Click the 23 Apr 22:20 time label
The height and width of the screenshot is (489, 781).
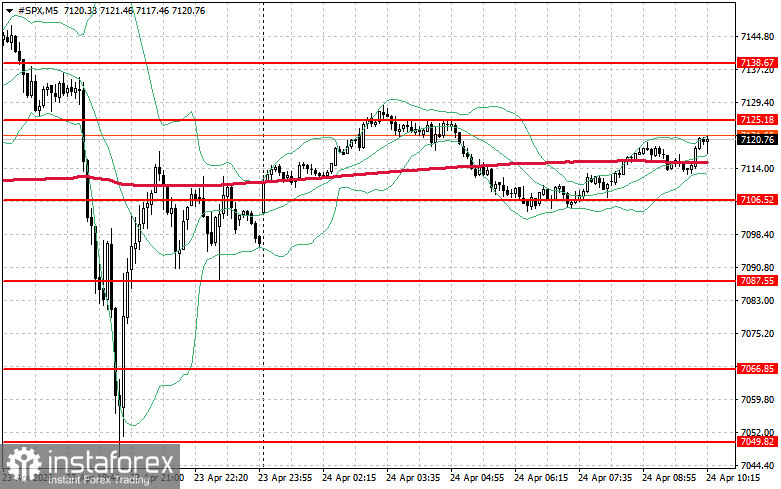pos(221,478)
